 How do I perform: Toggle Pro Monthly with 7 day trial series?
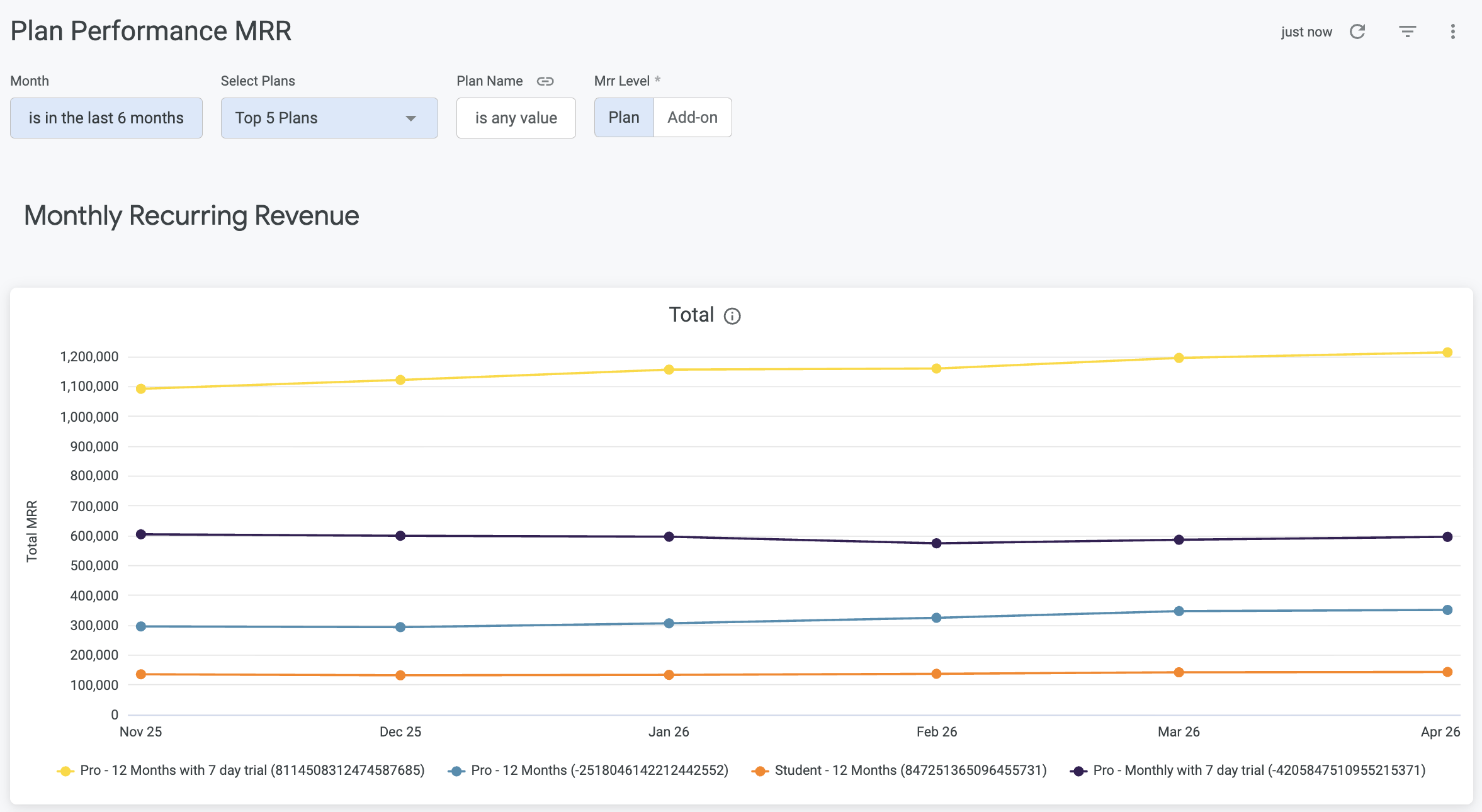[x=1259, y=770]
